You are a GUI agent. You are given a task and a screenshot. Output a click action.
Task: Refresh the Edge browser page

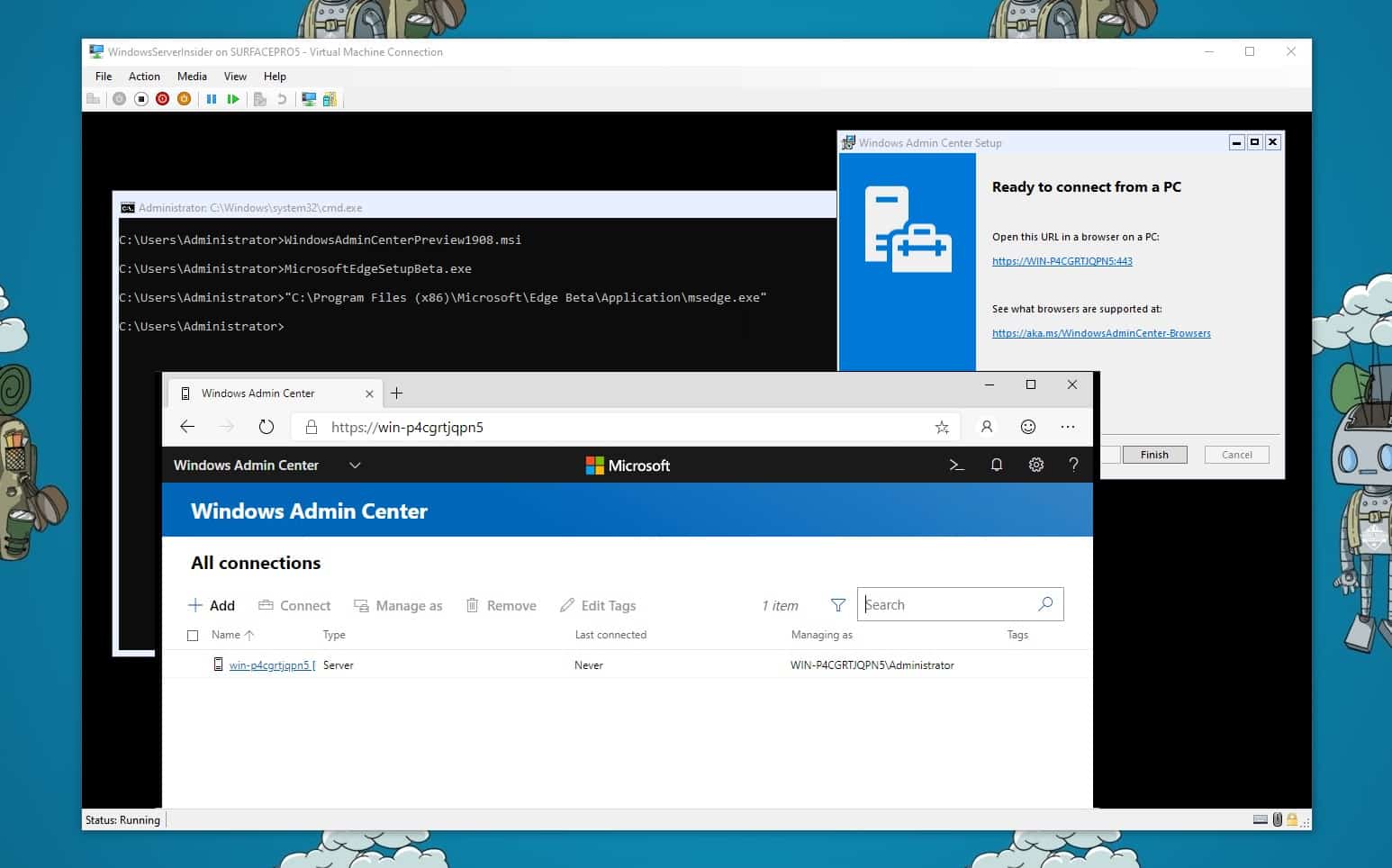point(266,427)
